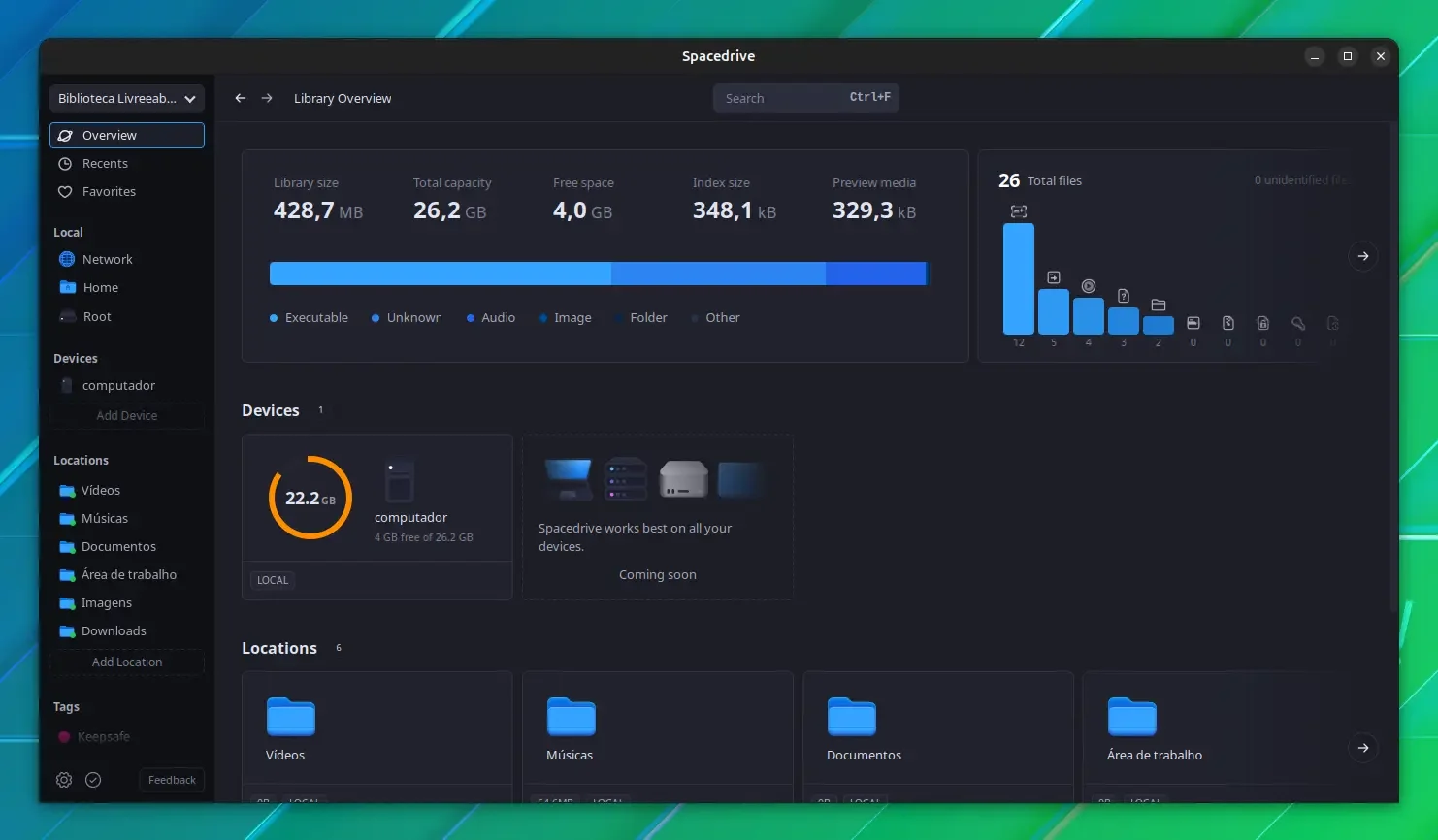Click the Add Location button
The width and height of the screenshot is (1438, 840).
coord(127,662)
